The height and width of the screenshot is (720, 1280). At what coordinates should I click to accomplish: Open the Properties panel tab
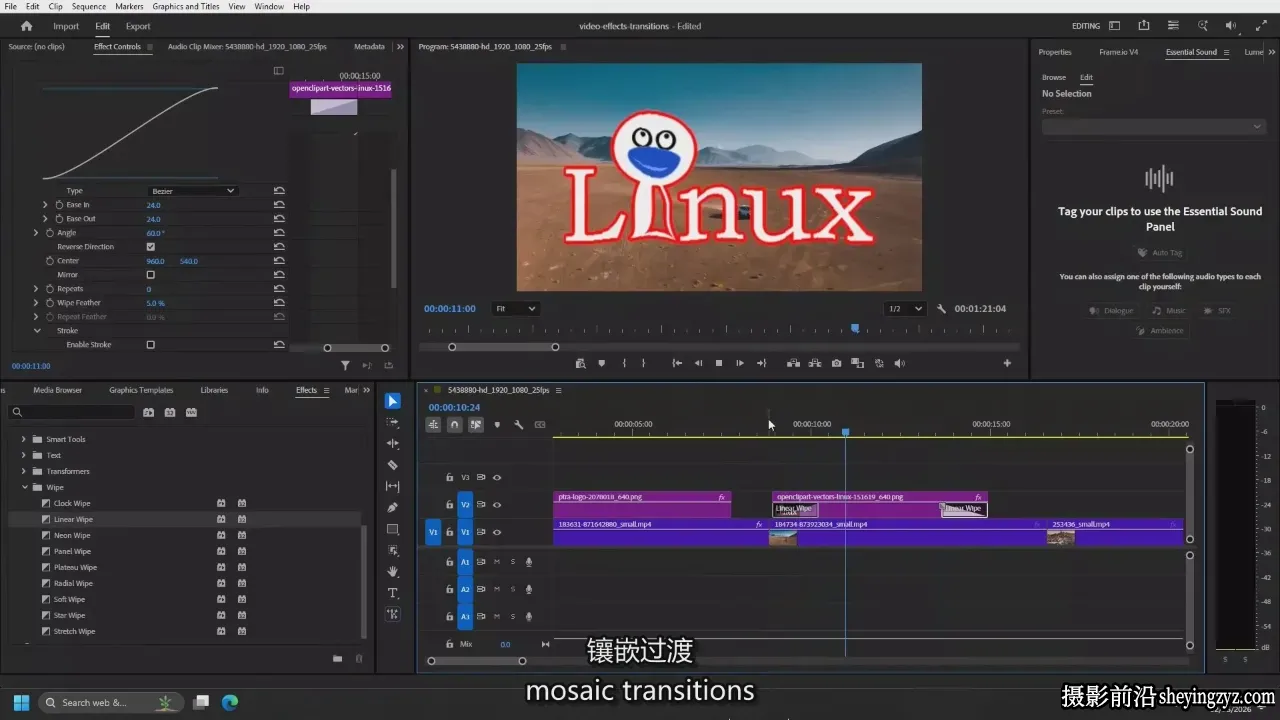tap(1055, 52)
